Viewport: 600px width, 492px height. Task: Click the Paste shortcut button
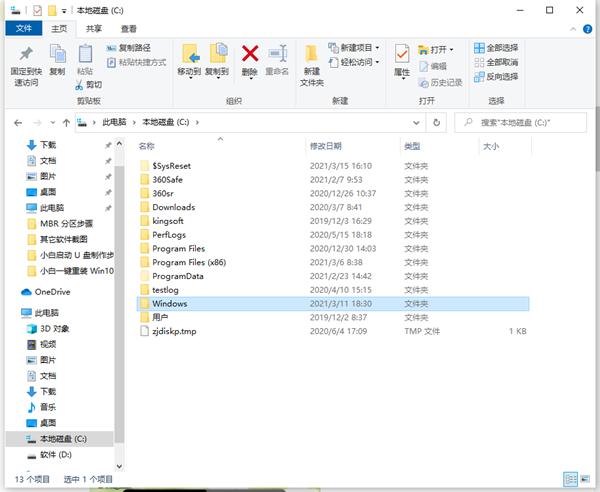click(x=136, y=62)
